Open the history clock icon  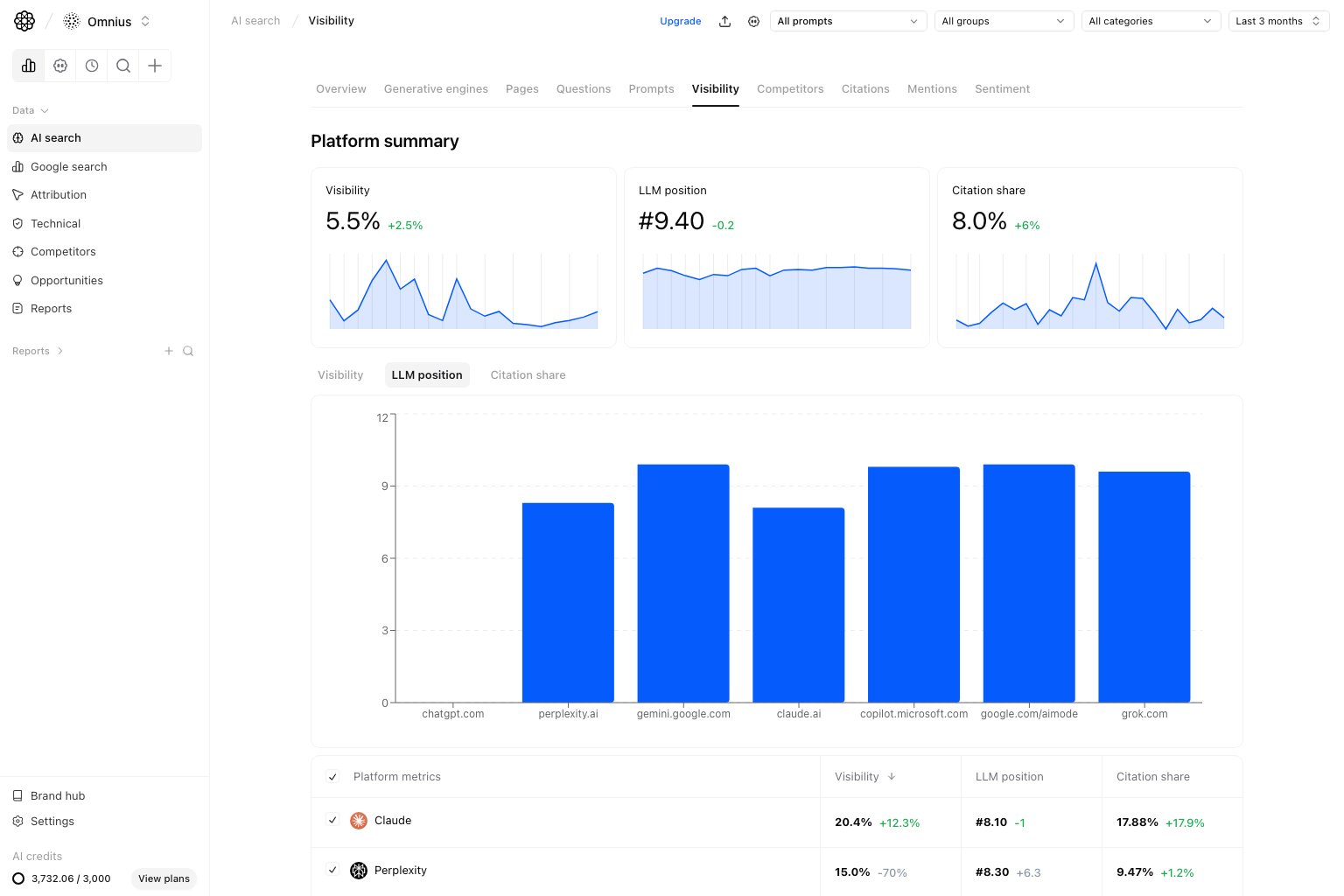92,66
